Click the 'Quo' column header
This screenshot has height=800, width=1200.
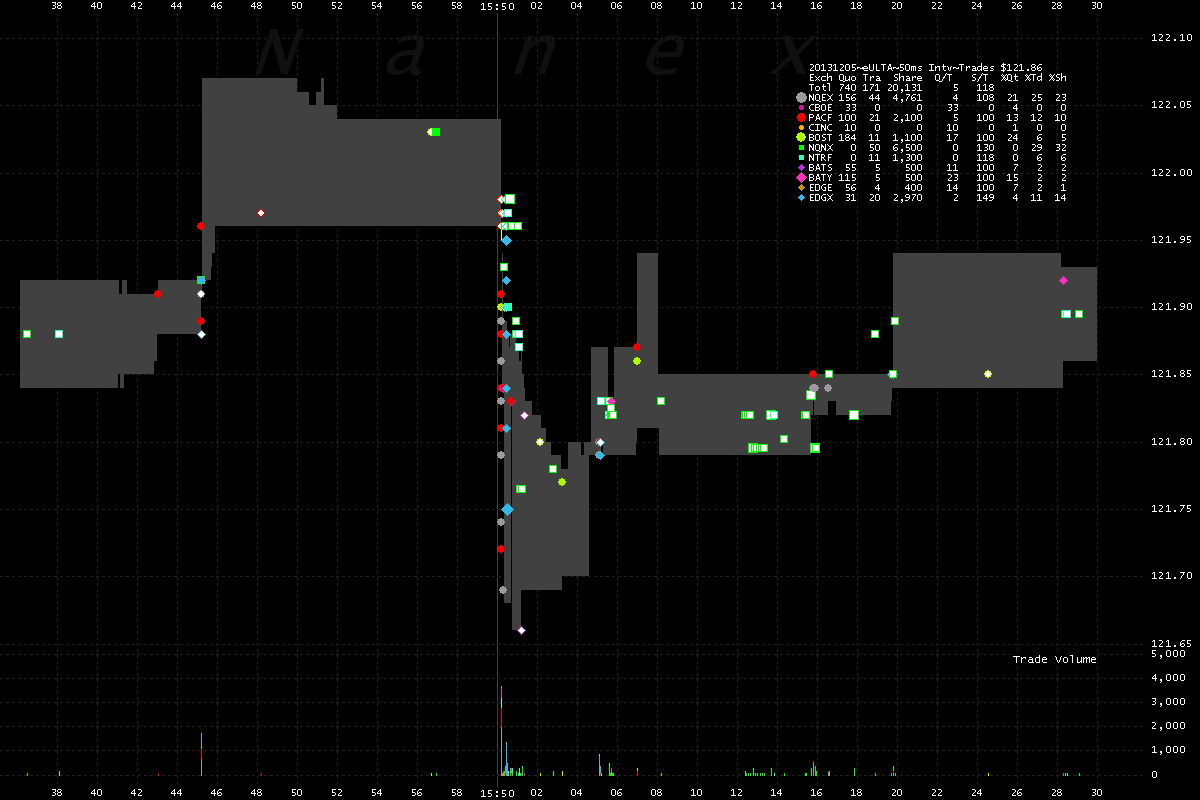pyautogui.click(x=847, y=78)
